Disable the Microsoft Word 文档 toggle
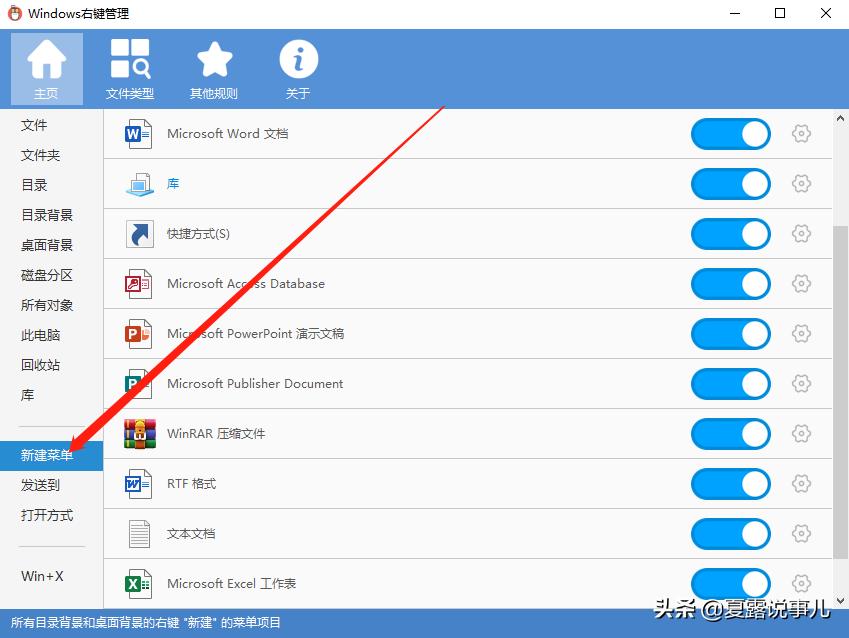The image size is (849, 638). 730,133
